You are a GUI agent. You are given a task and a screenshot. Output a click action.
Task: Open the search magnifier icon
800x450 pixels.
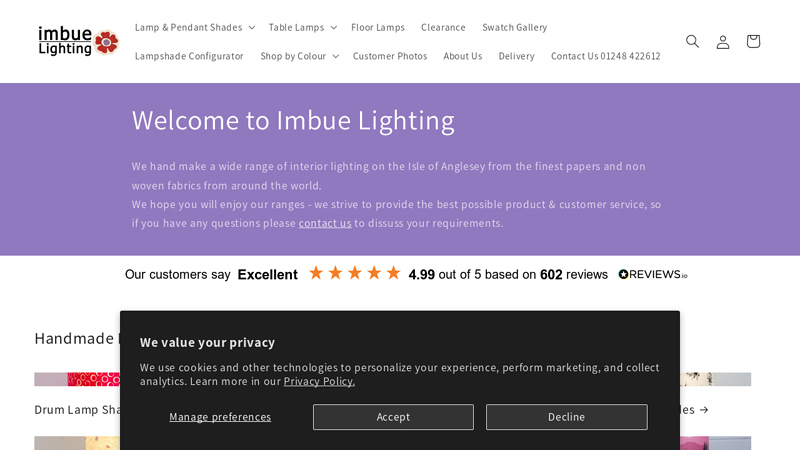click(x=692, y=41)
